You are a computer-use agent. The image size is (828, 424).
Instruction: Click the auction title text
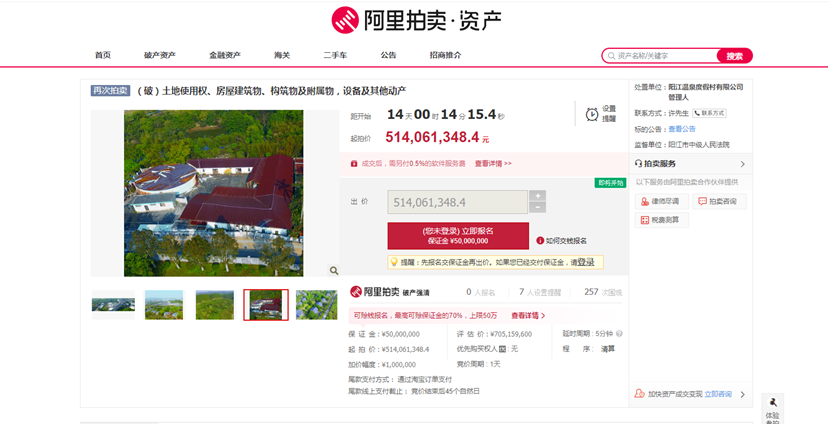pos(271,91)
